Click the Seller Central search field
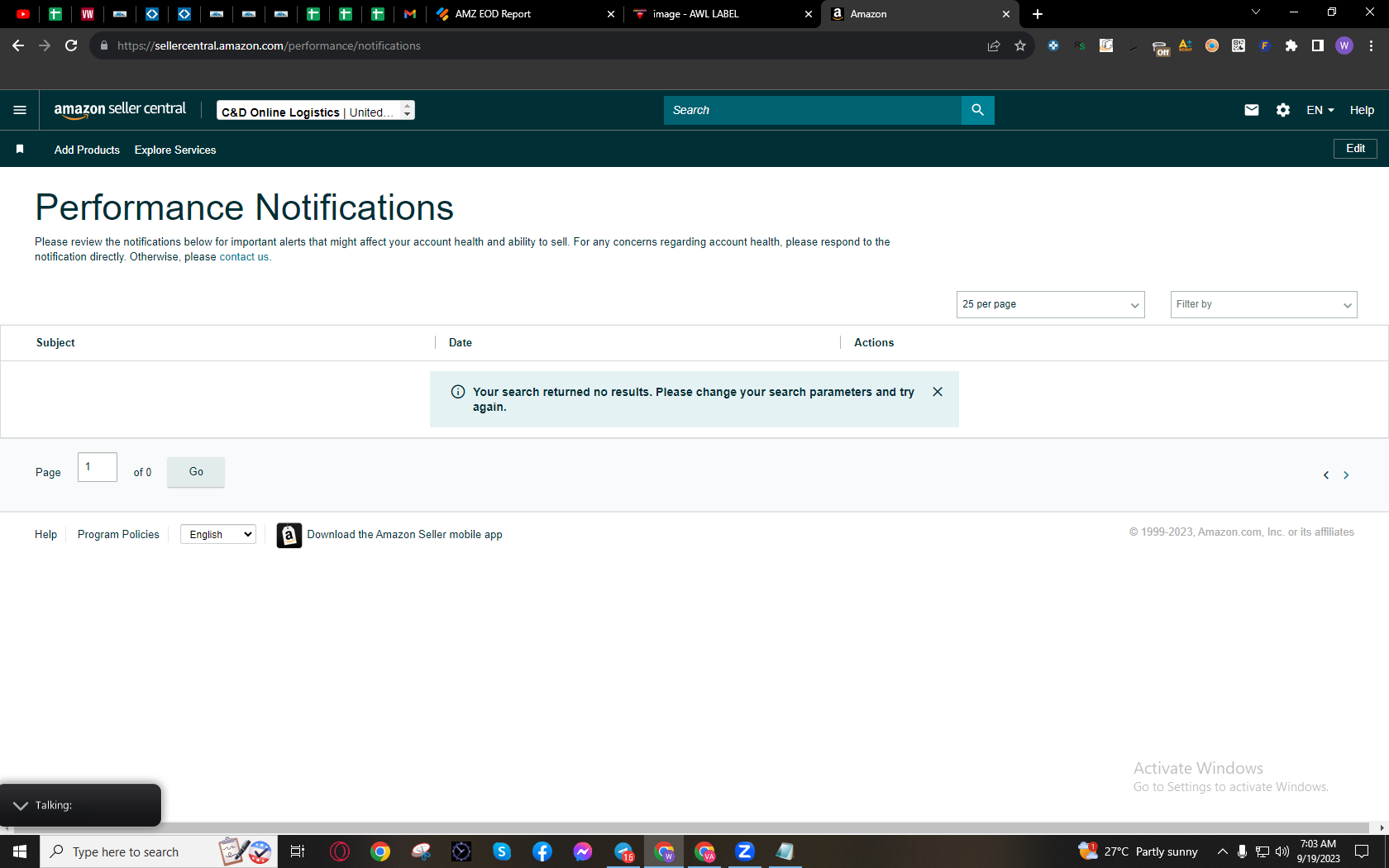 (813, 110)
